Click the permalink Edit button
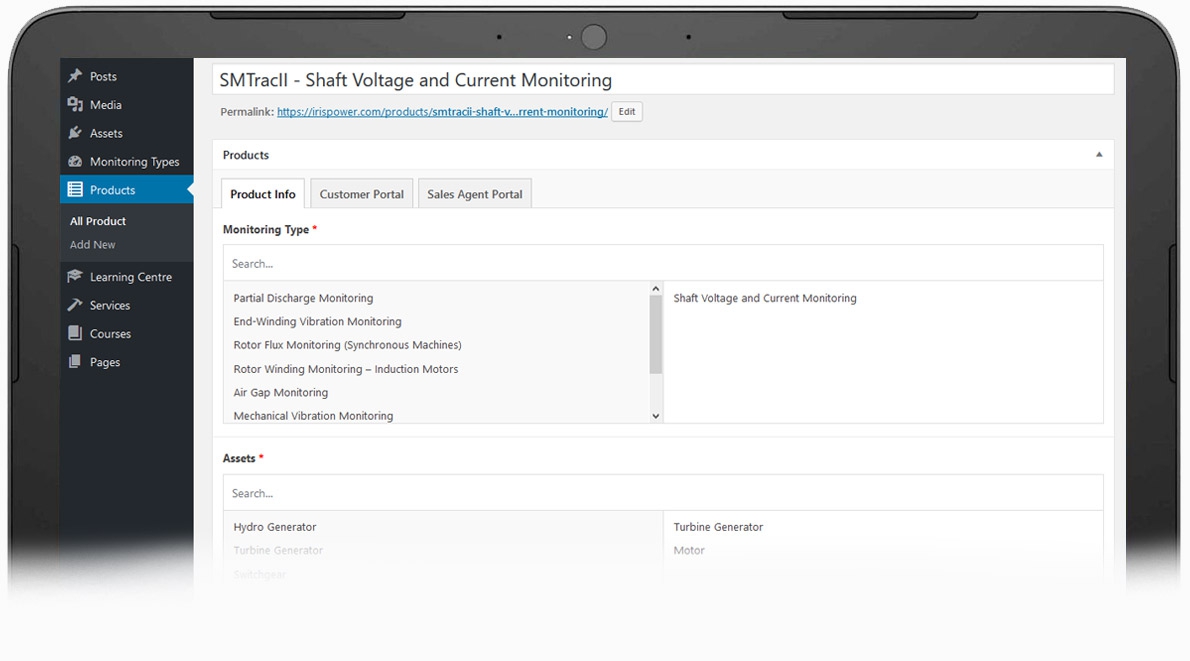The image size is (1190, 661). pos(627,112)
